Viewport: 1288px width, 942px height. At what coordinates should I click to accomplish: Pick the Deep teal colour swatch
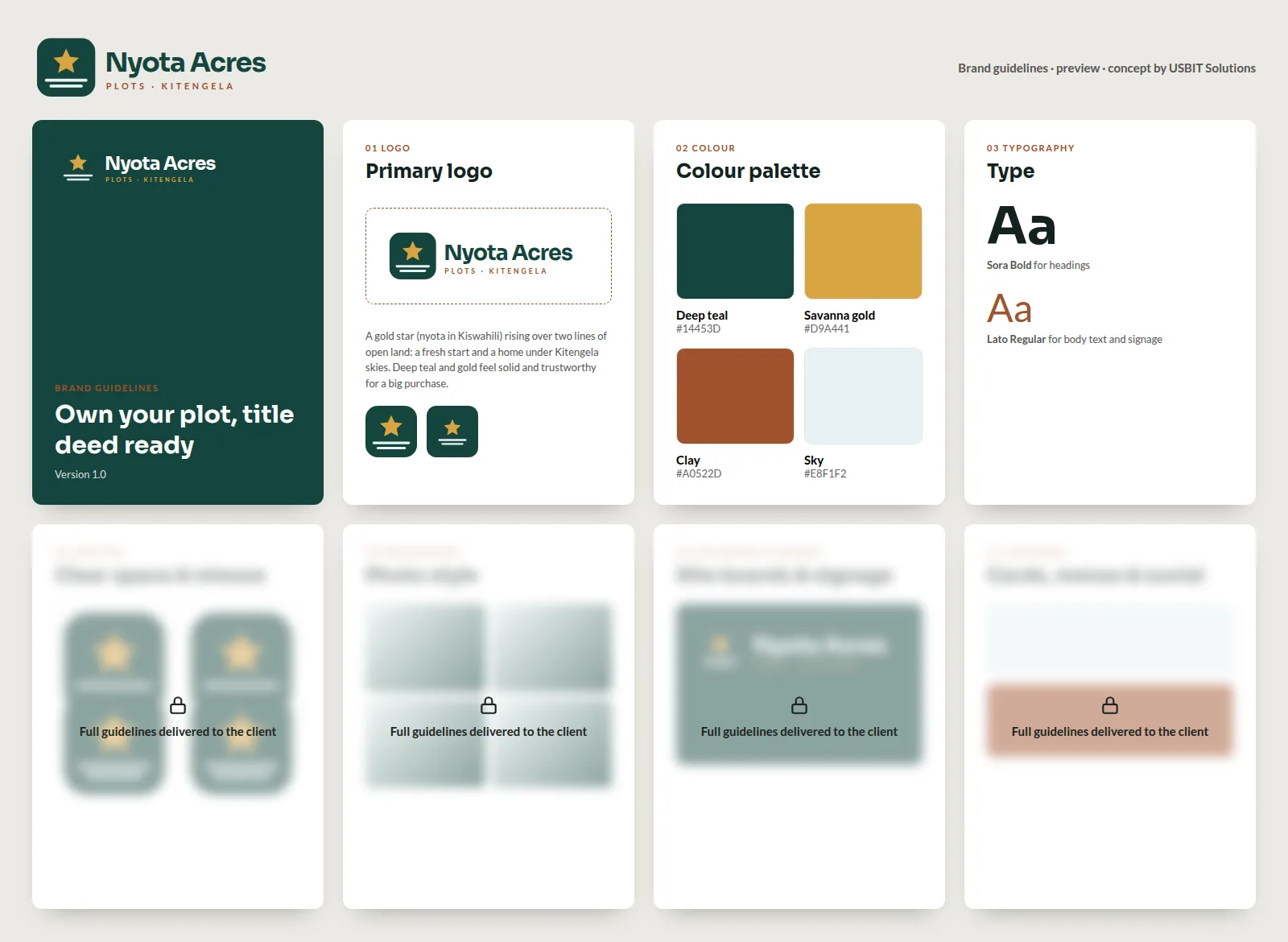pos(735,251)
